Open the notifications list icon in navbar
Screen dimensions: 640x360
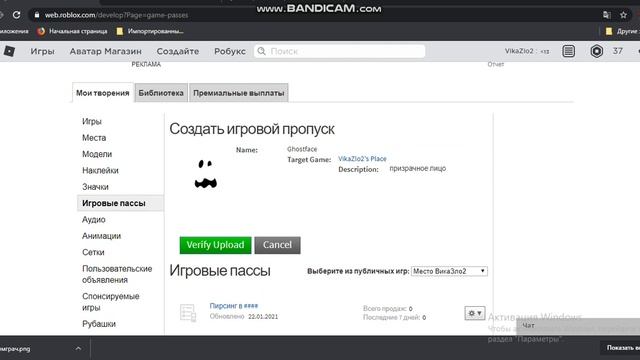[x=569, y=51]
